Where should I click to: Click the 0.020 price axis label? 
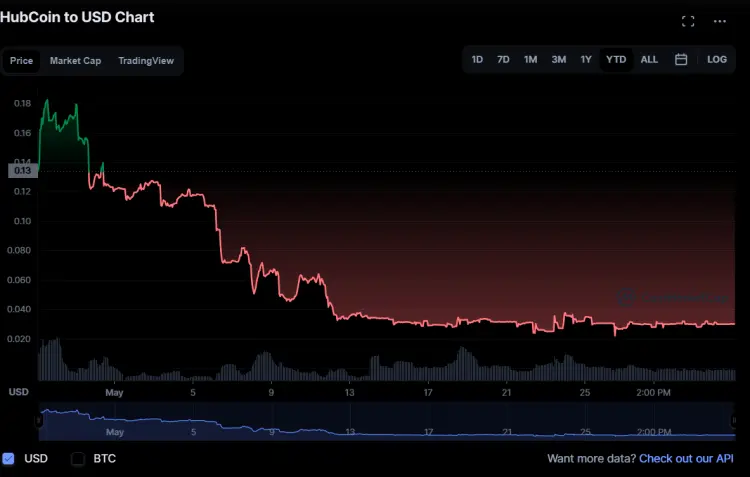tap(19, 339)
